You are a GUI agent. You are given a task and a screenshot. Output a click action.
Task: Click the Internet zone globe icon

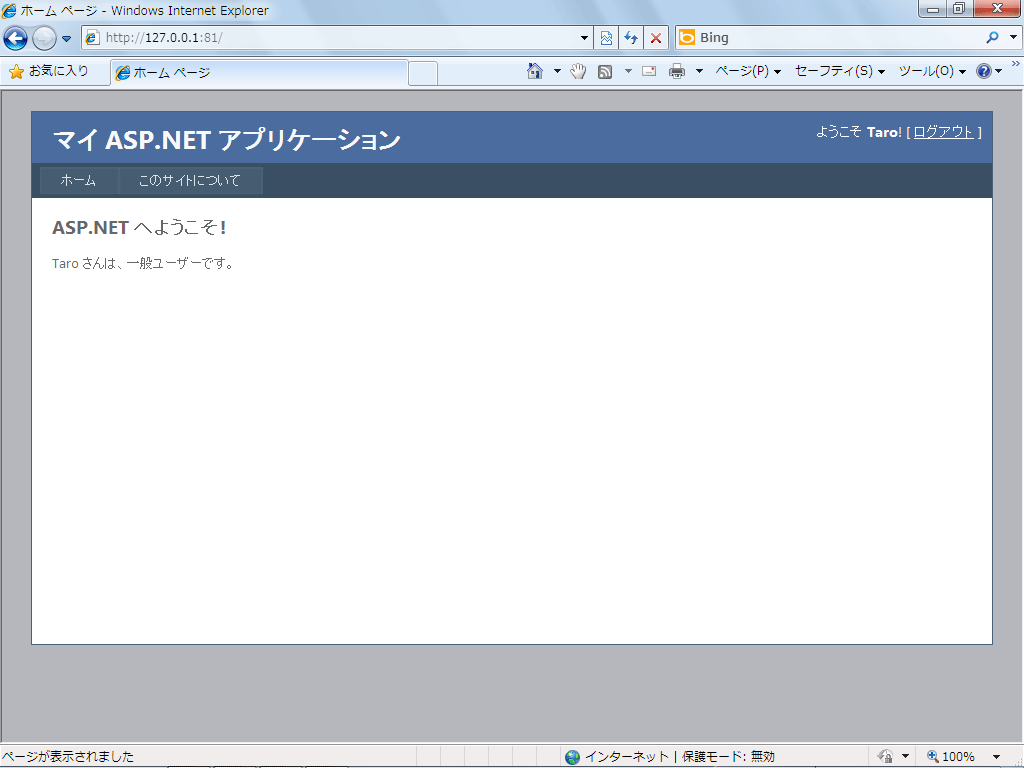[x=572, y=756]
